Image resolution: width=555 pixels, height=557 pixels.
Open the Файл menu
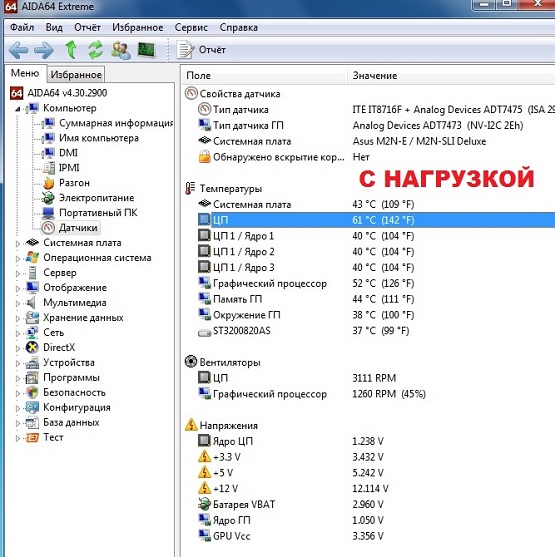click(22, 27)
